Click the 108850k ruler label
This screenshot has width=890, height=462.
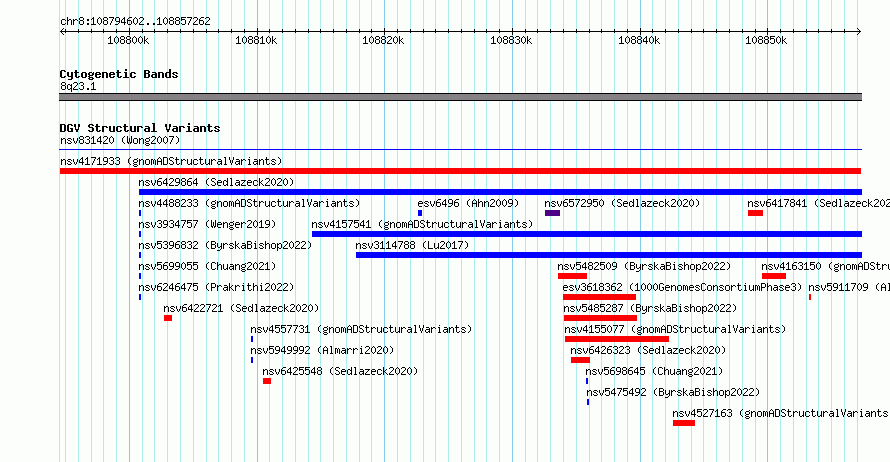click(x=766, y=40)
